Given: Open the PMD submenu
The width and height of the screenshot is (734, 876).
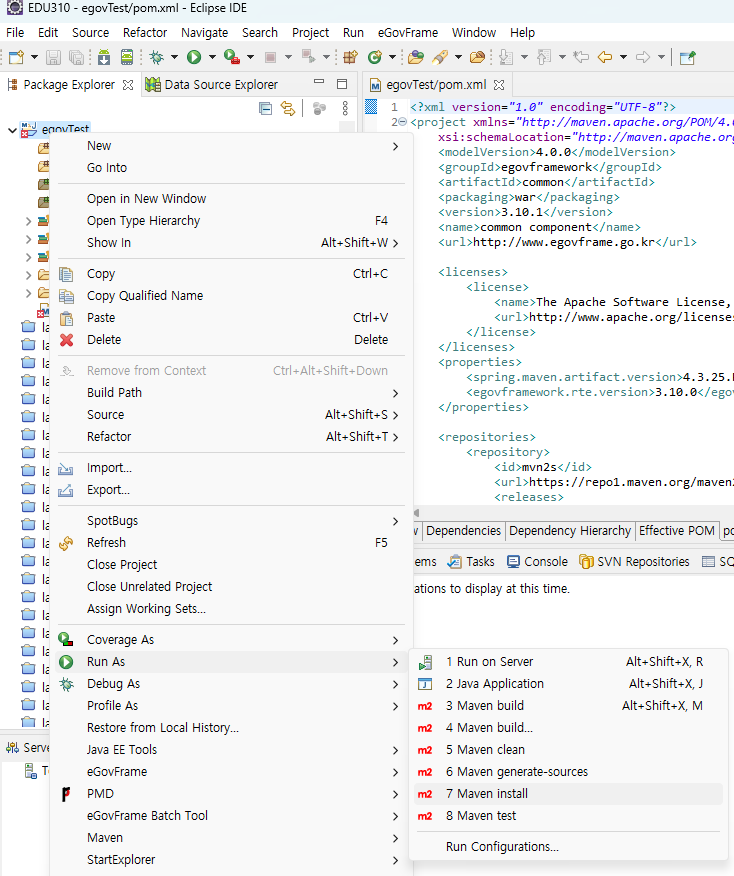Looking at the screenshot, I should tap(231, 794).
